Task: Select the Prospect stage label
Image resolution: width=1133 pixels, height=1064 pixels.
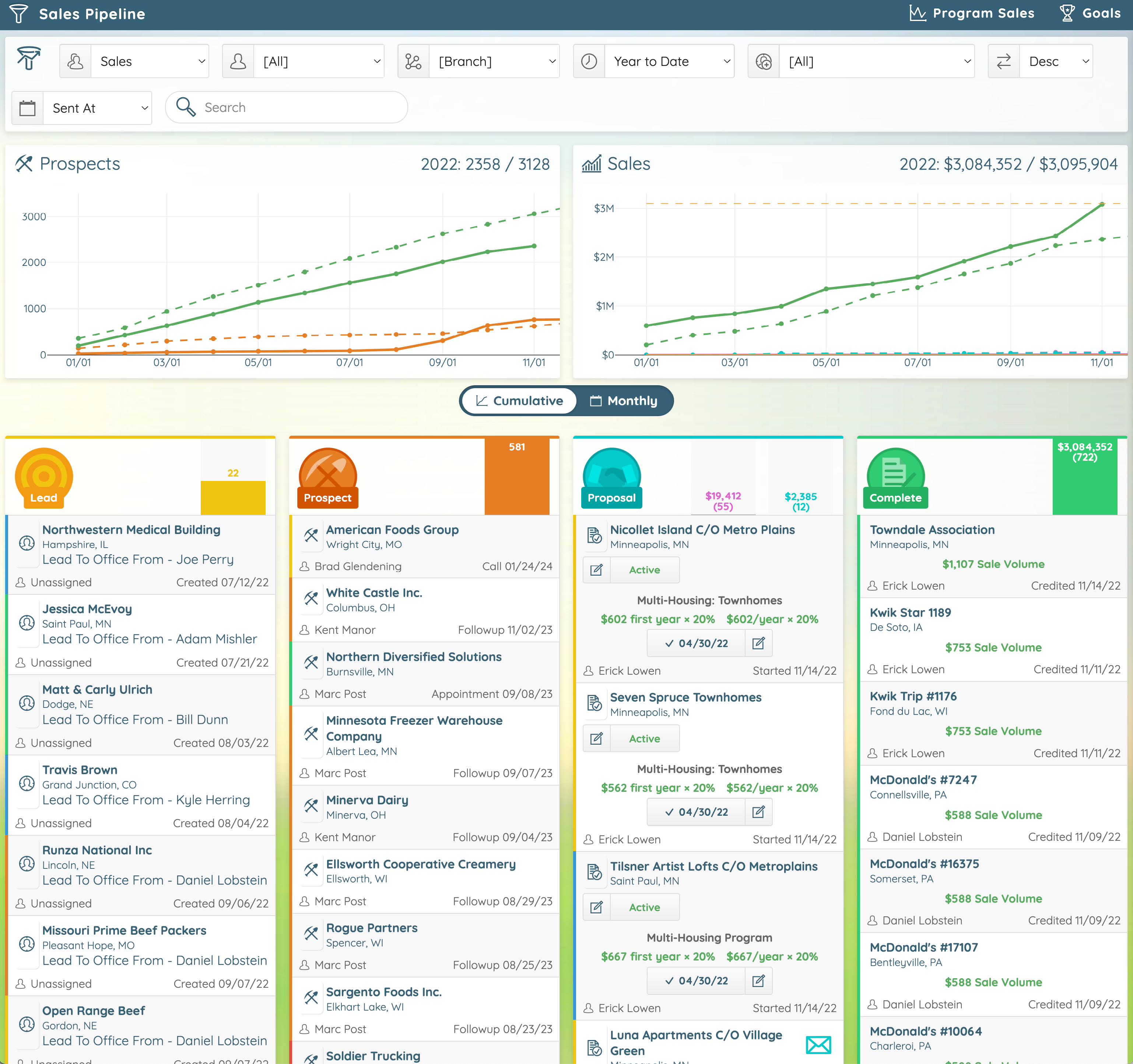Action: (x=328, y=498)
